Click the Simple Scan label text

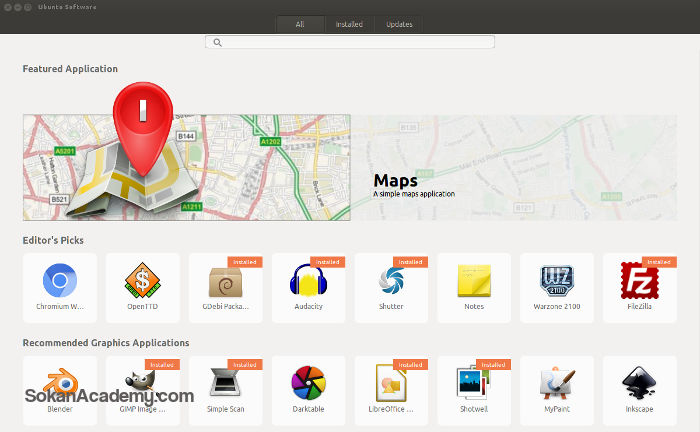point(225,409)
